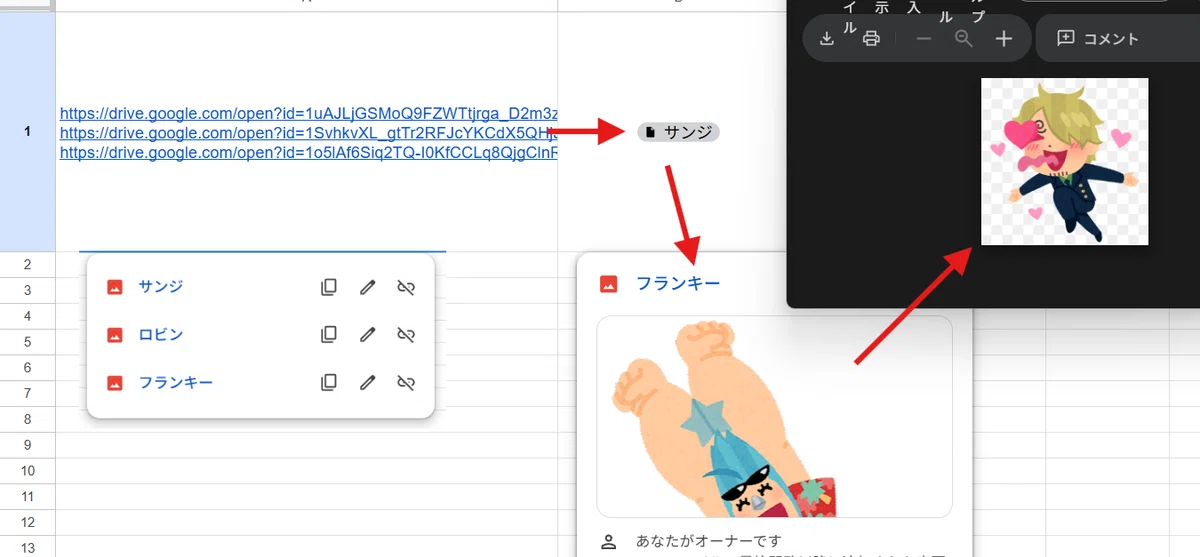1200x557 pixels.
Task: Click the red image icon beside ロビン
Action: coord(115,335)
